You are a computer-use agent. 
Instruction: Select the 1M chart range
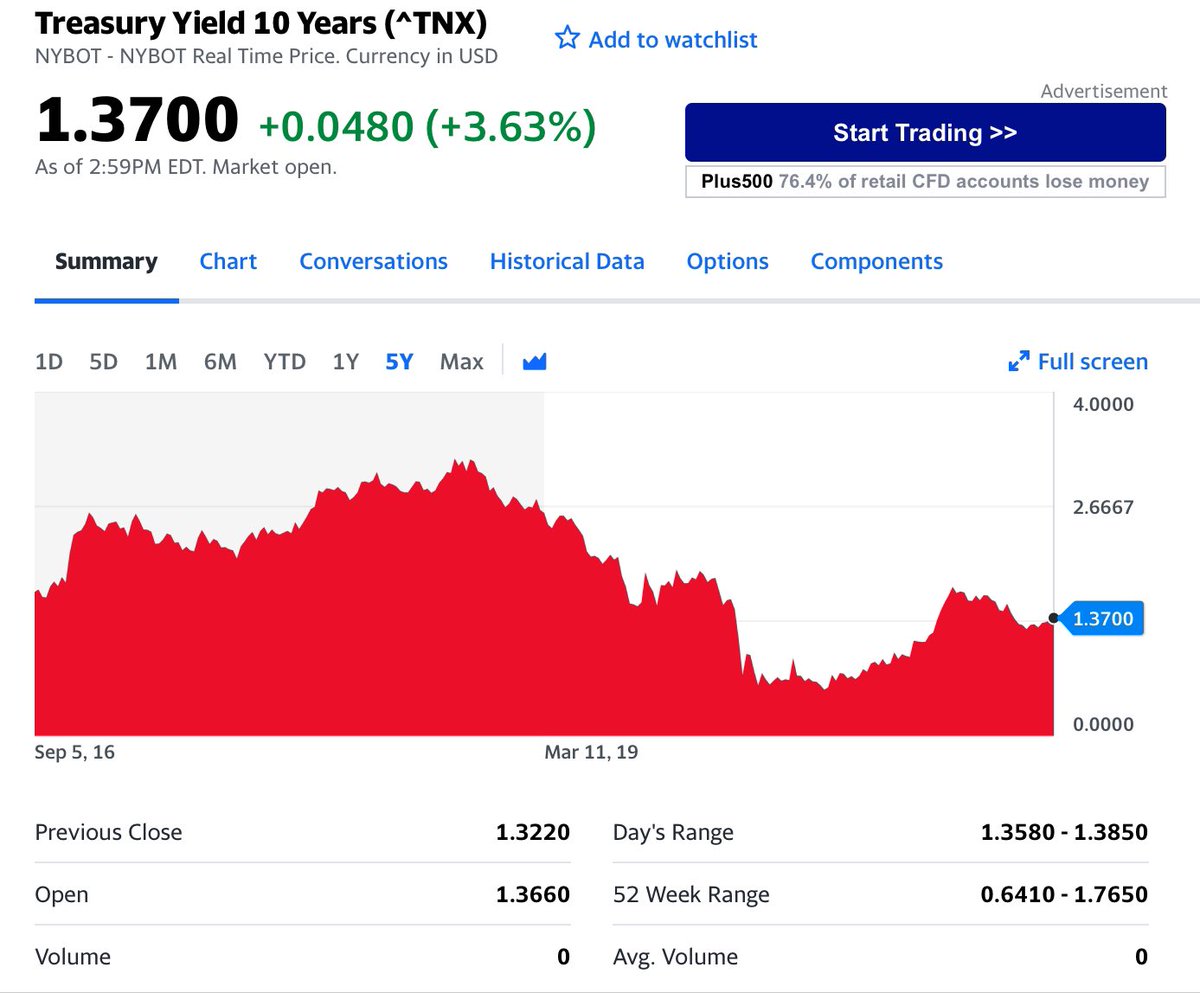pos(161,362)
